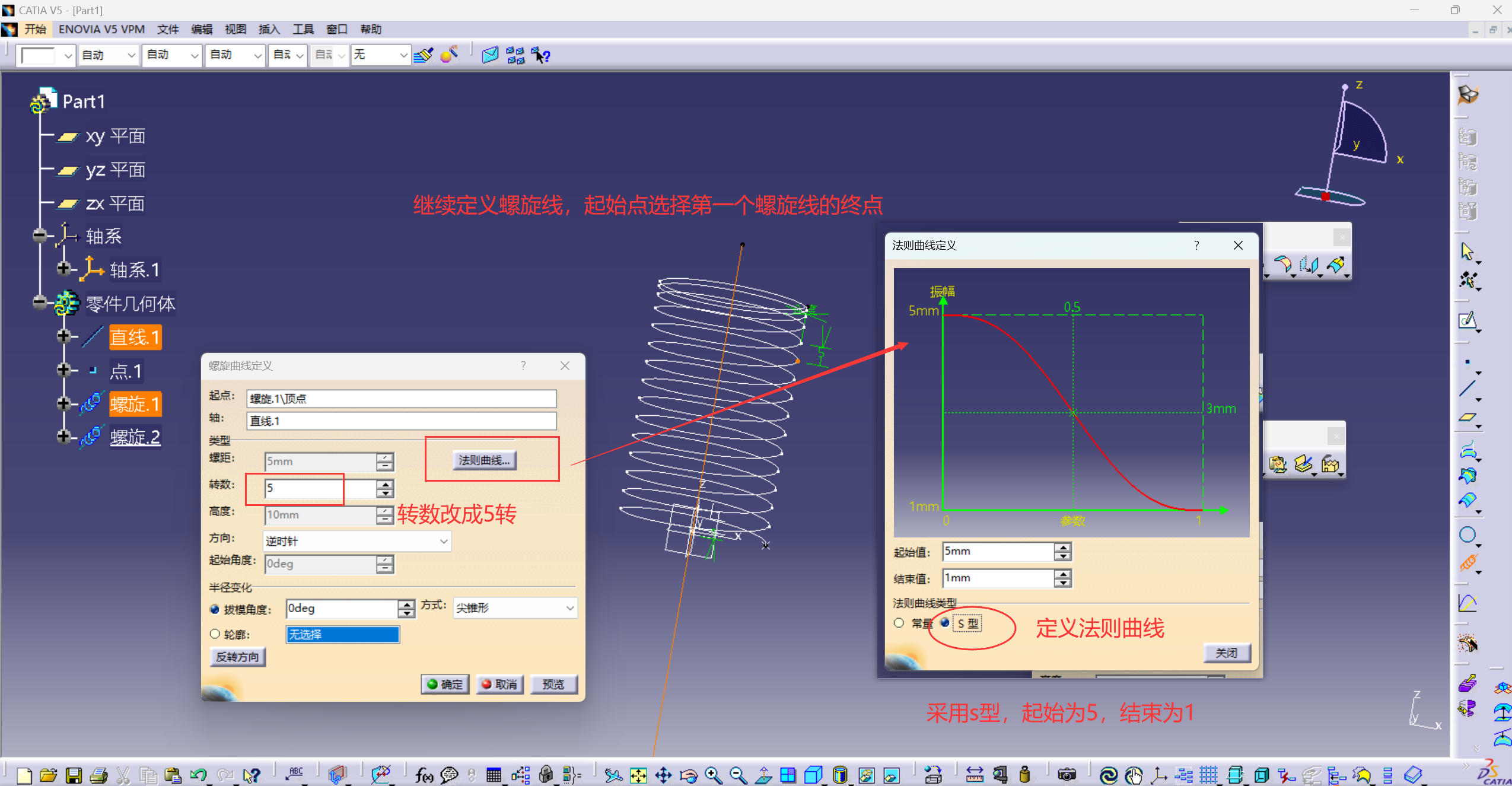The height and width of the screenshot is (786, 1512).
Task: Open the 插入 menu
Action: [x=269, y=29]
